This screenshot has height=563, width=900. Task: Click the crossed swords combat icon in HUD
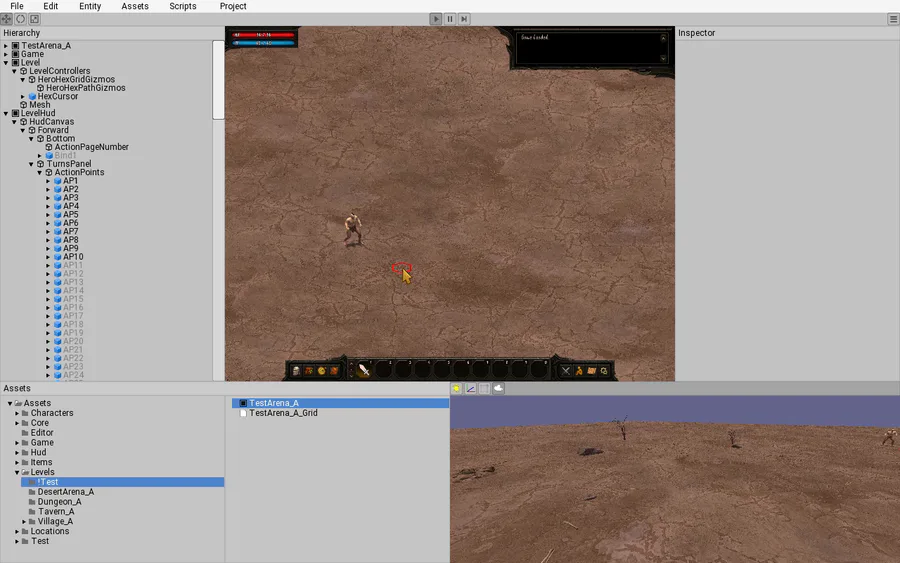click(566, 371)
